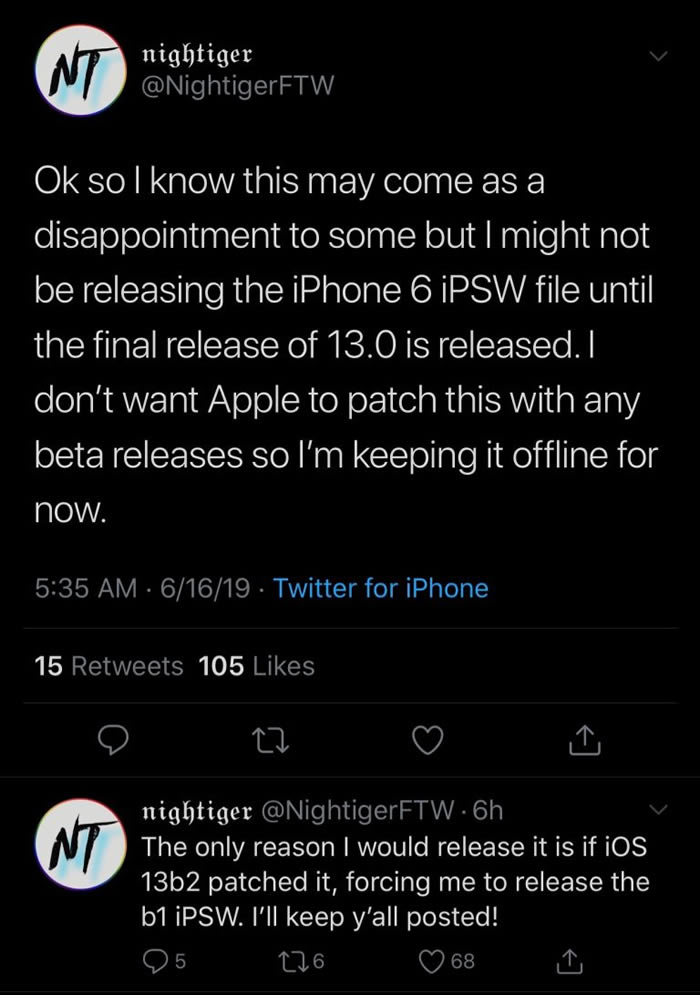Viewport: 700px width, 995px height.
Task: Expand options chevron on reply tweet
Action: coord(657,808)
